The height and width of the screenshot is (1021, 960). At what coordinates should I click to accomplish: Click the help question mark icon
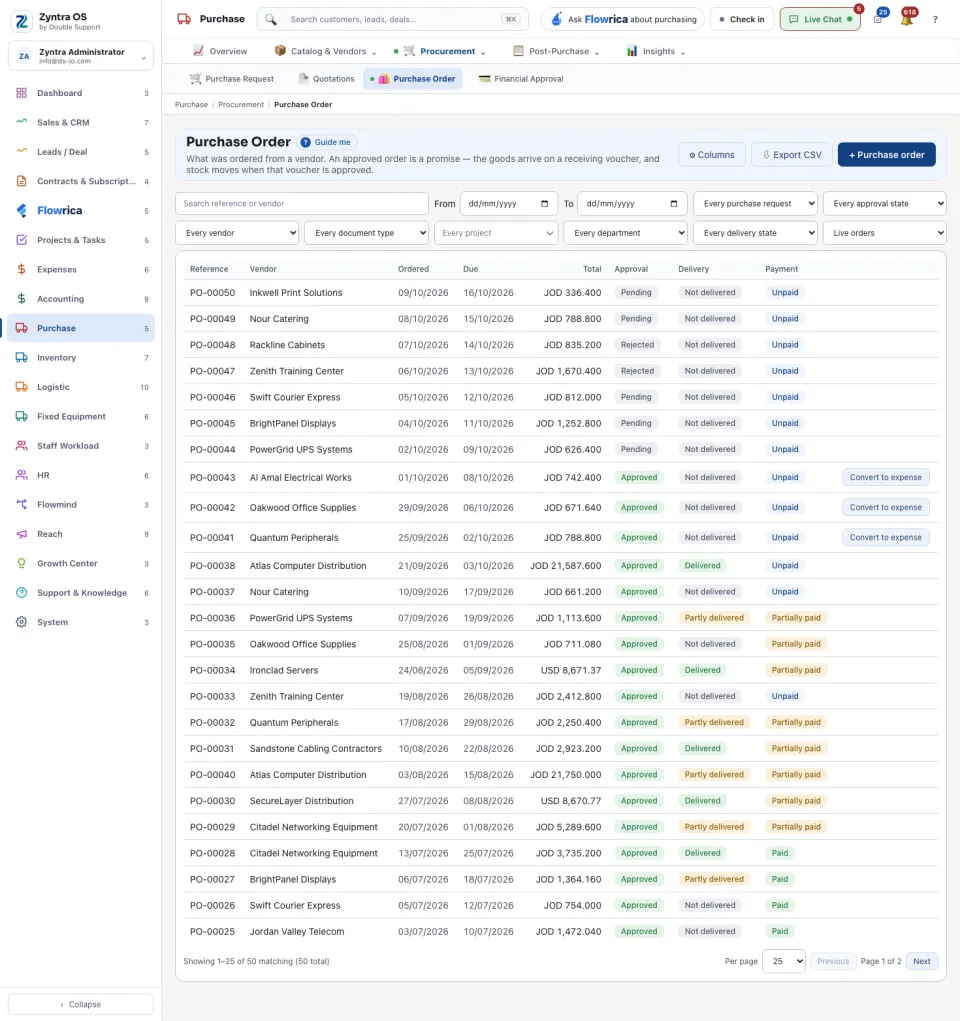pyautogui.click(x=935, y=20)
